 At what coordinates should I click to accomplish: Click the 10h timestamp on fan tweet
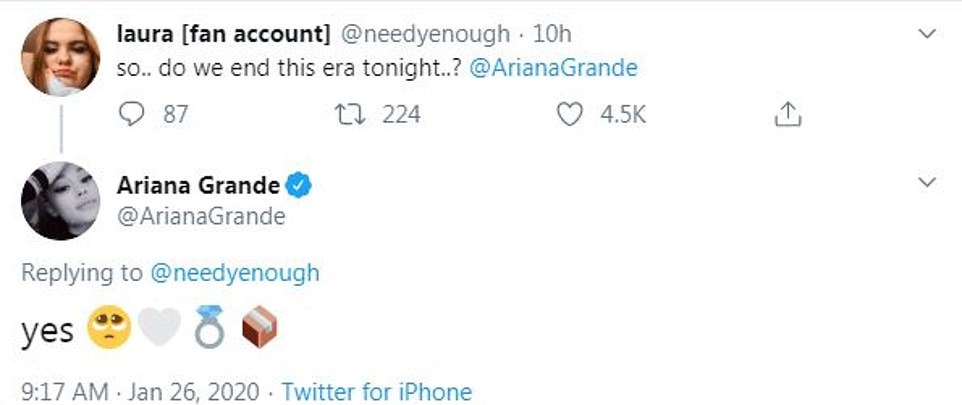tap(550, 34)
